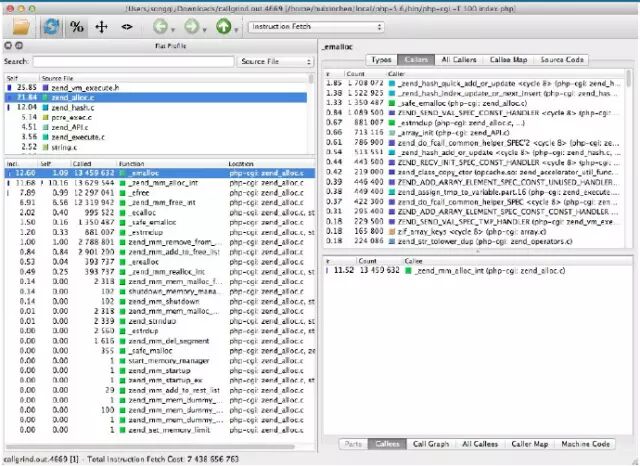This screenshot has width=640, height=466.
Task: Select _array_init caller row
Action: [474, 133]
